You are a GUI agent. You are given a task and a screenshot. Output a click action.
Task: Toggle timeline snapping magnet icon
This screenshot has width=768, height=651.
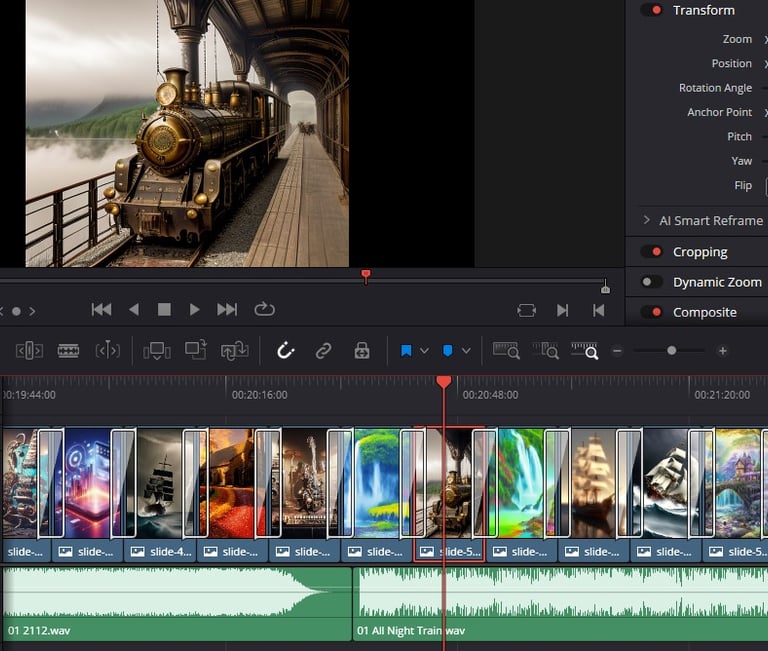coord(286,351)
